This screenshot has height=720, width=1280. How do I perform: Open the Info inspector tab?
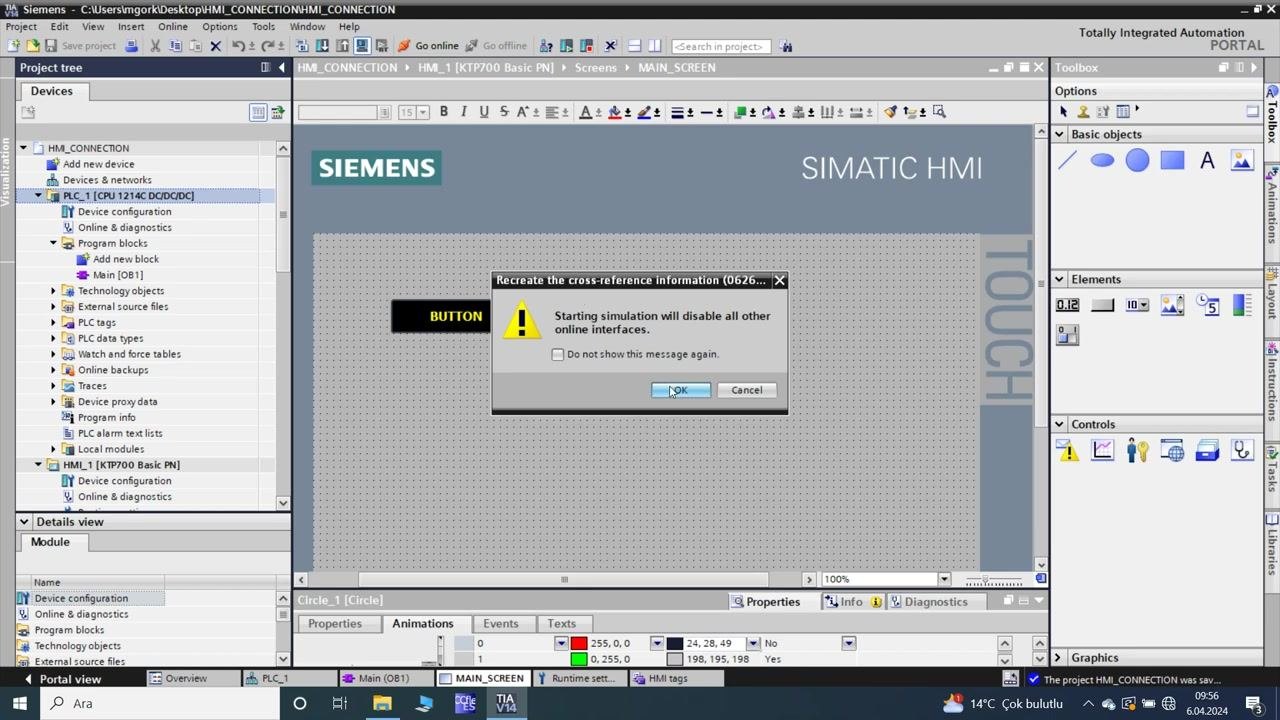point(852,602)
